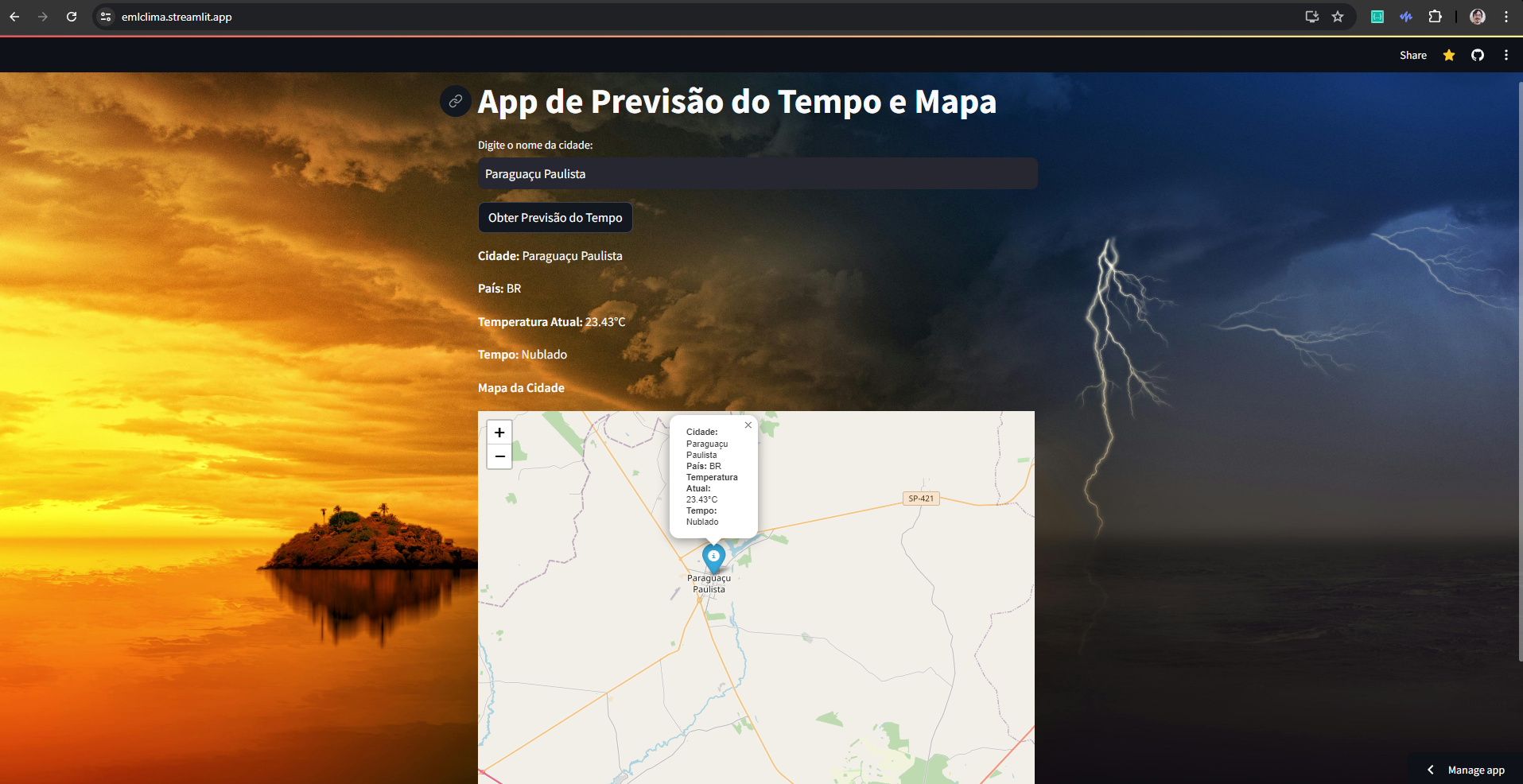Open the Streamlit app three-dot menu
This screenshot has width=1523, height=784.
click(x=1506, y=55)
